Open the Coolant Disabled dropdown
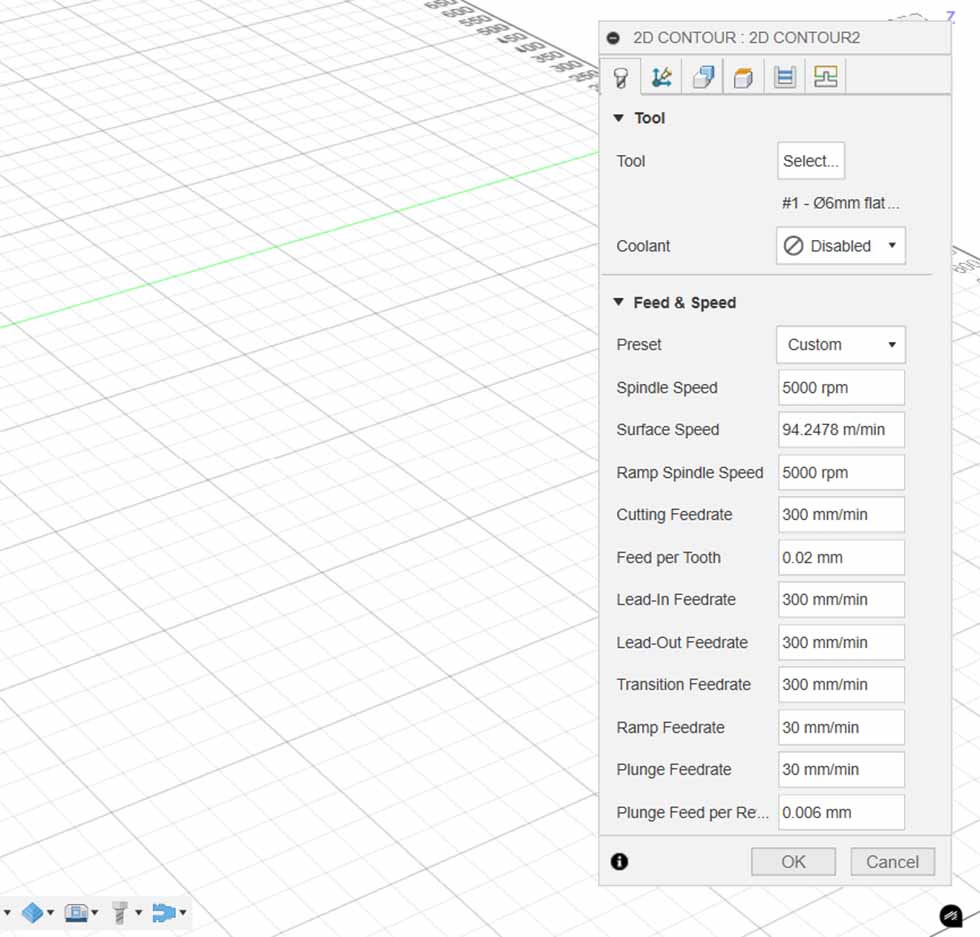The height and width of the screenshot is (937, 980). click(841, 246)
